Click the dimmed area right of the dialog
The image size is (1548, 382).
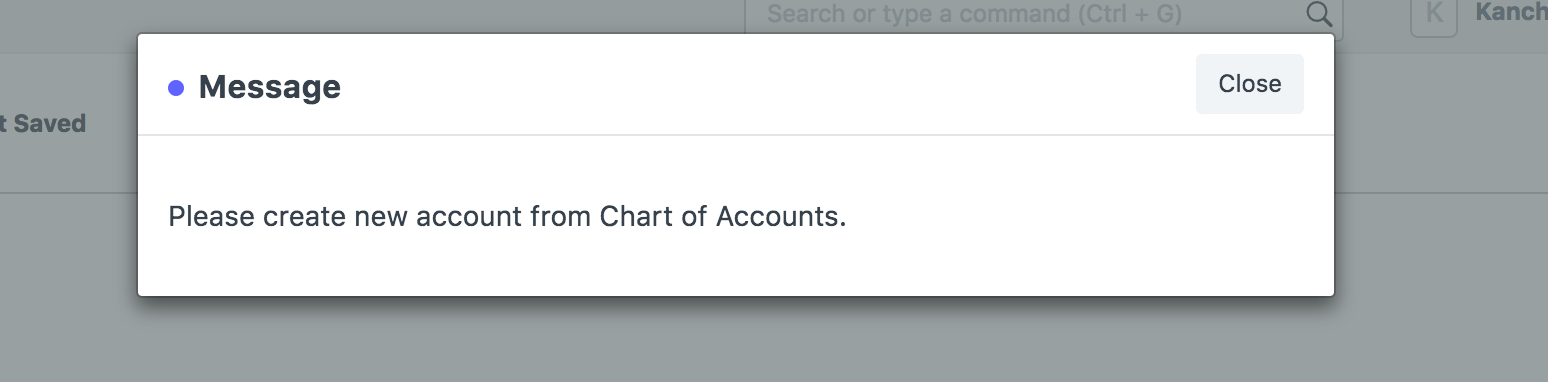pos(1440,200)
